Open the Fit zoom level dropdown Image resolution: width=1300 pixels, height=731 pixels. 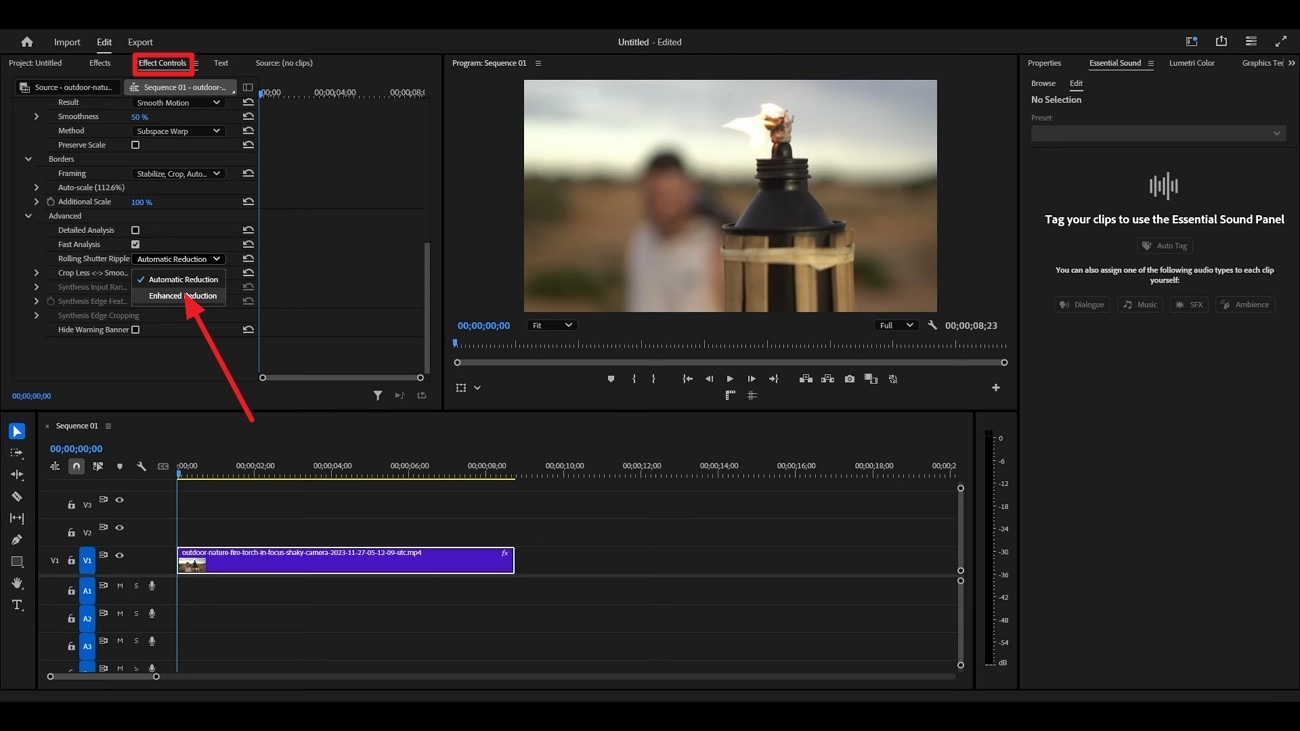(552, 324)
